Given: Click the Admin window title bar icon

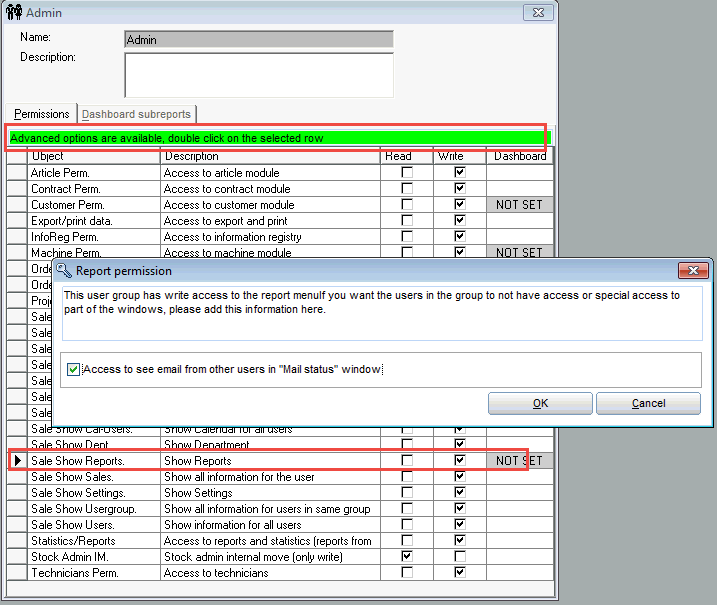Looking at the screenshot, I should click(13, 13).
